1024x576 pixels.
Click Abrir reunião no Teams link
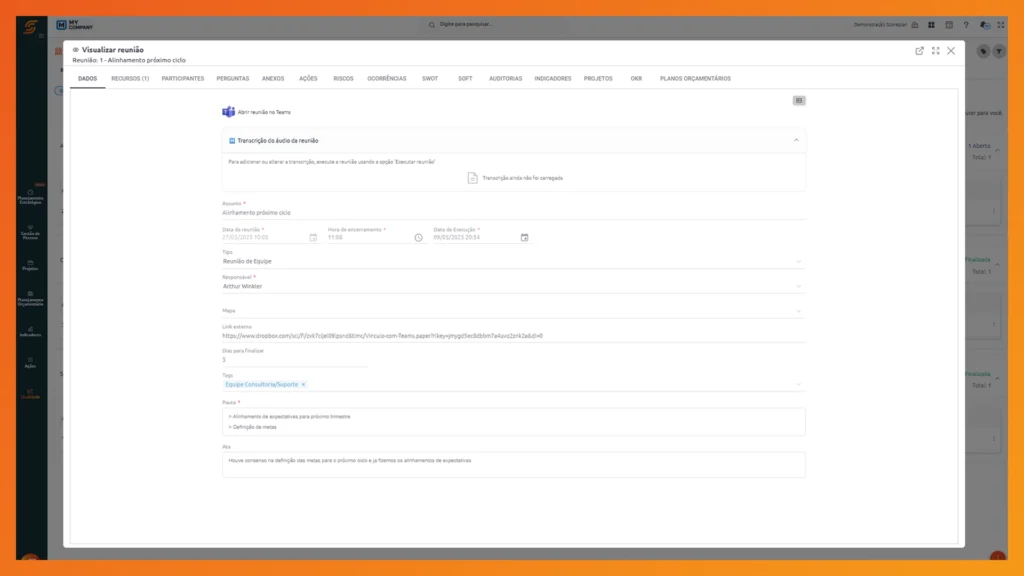click(x=264, y=112)
